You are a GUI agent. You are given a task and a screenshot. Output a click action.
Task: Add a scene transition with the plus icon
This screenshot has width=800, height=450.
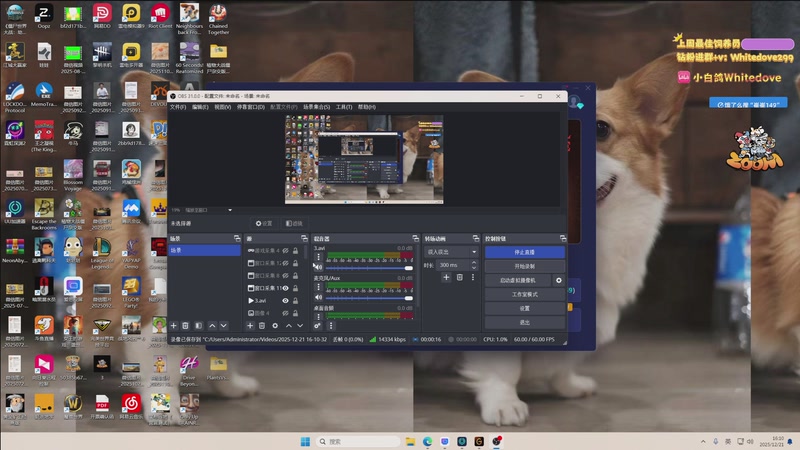tap(446, 277)
